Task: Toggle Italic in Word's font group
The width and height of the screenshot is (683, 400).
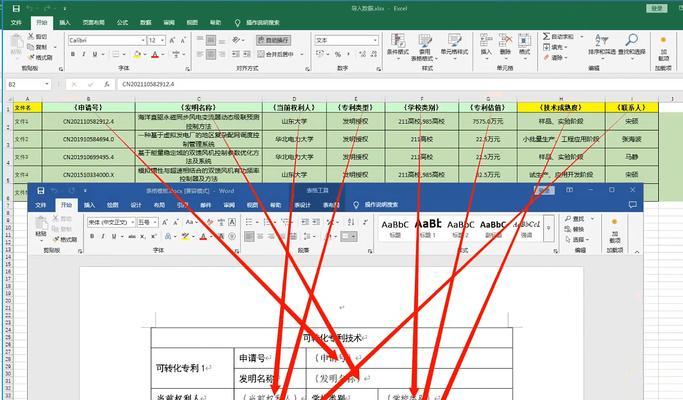Action: pos(103,236)
